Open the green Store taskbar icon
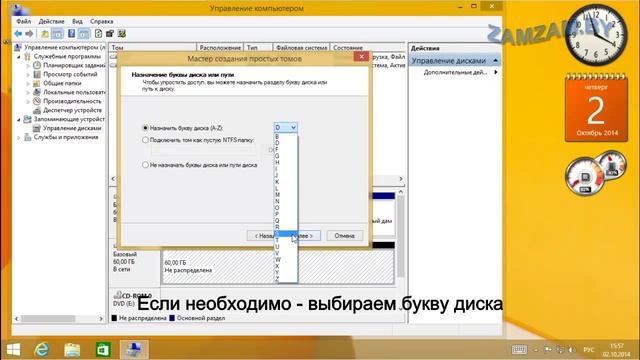 pyautogui.click(x=103, y=350)
